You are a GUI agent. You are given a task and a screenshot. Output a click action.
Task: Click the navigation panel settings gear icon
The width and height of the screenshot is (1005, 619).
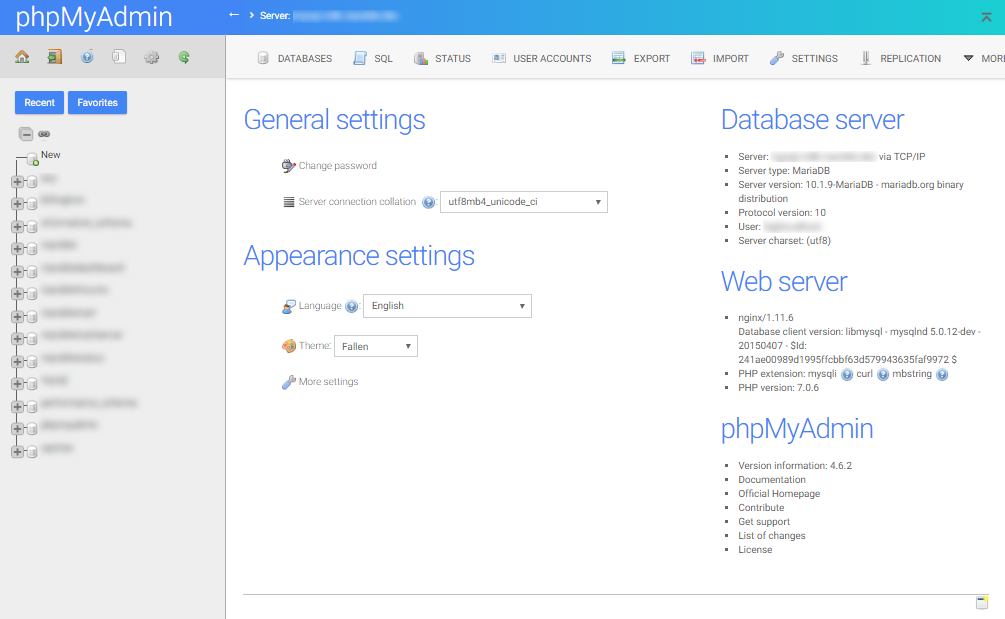[x=151, y=57]
